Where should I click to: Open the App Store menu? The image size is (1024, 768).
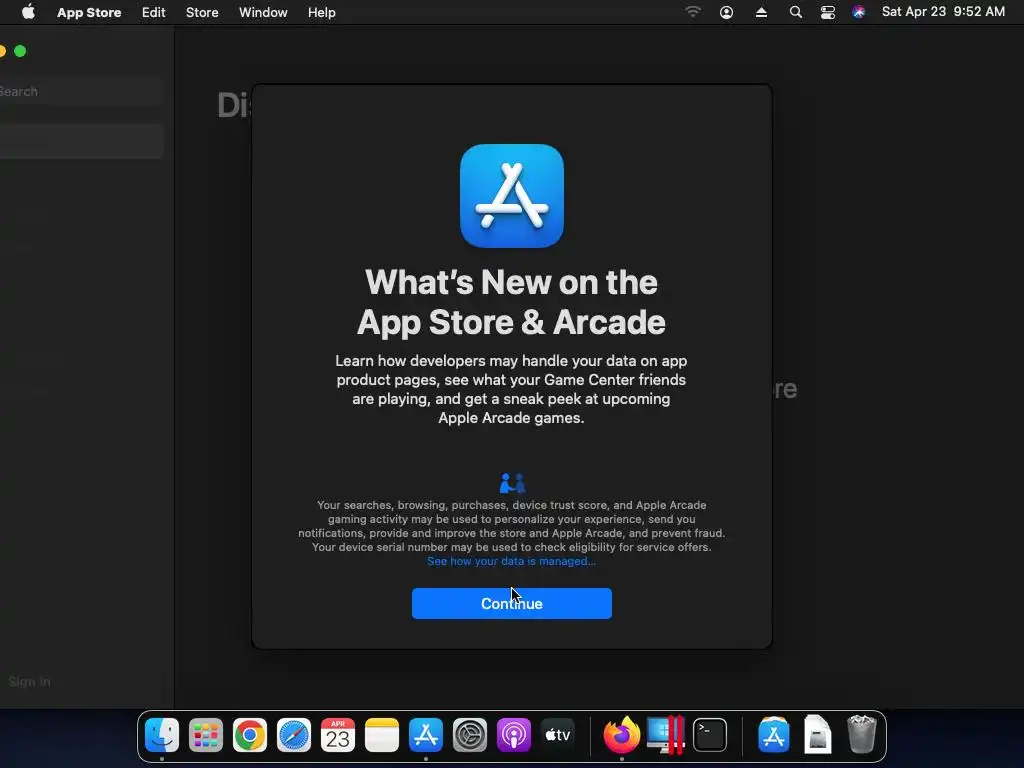[x=89, y=12]
